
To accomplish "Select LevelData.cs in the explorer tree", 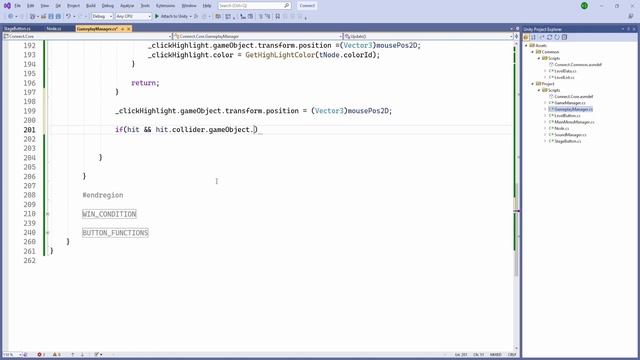I will (x=565, y=71).
